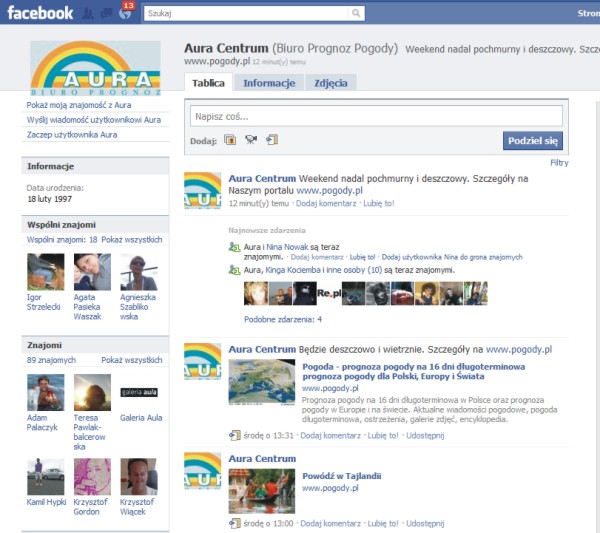Share the 13:31 post via Udostępnij
The height and width of the screenshot is (533, 600).
(425, 435)
